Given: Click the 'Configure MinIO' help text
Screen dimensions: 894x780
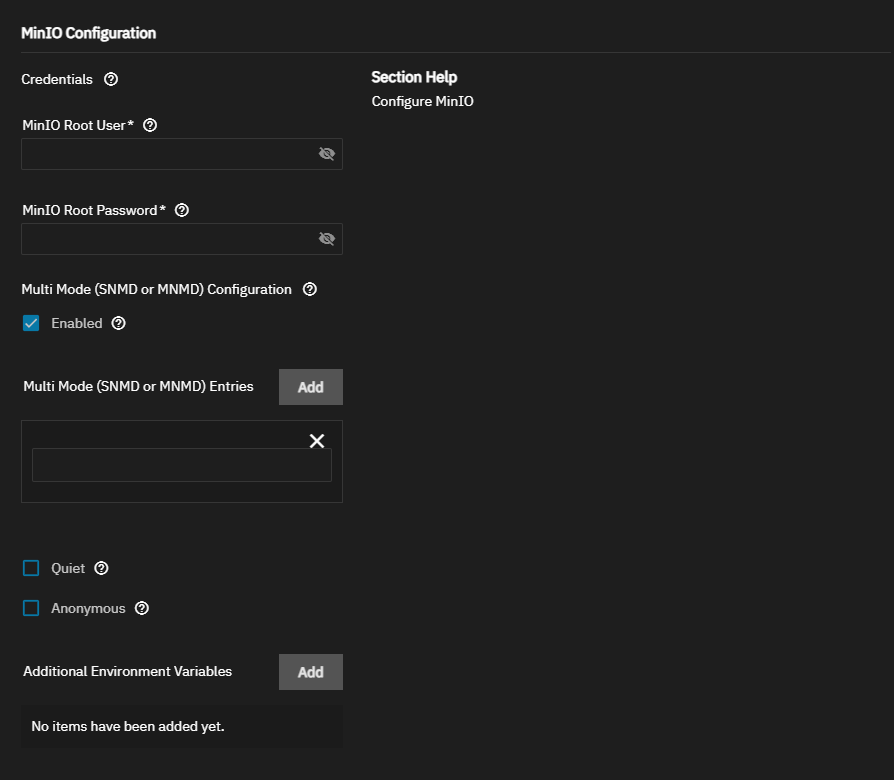Looking at the screenshot, I should coord(422,101).
